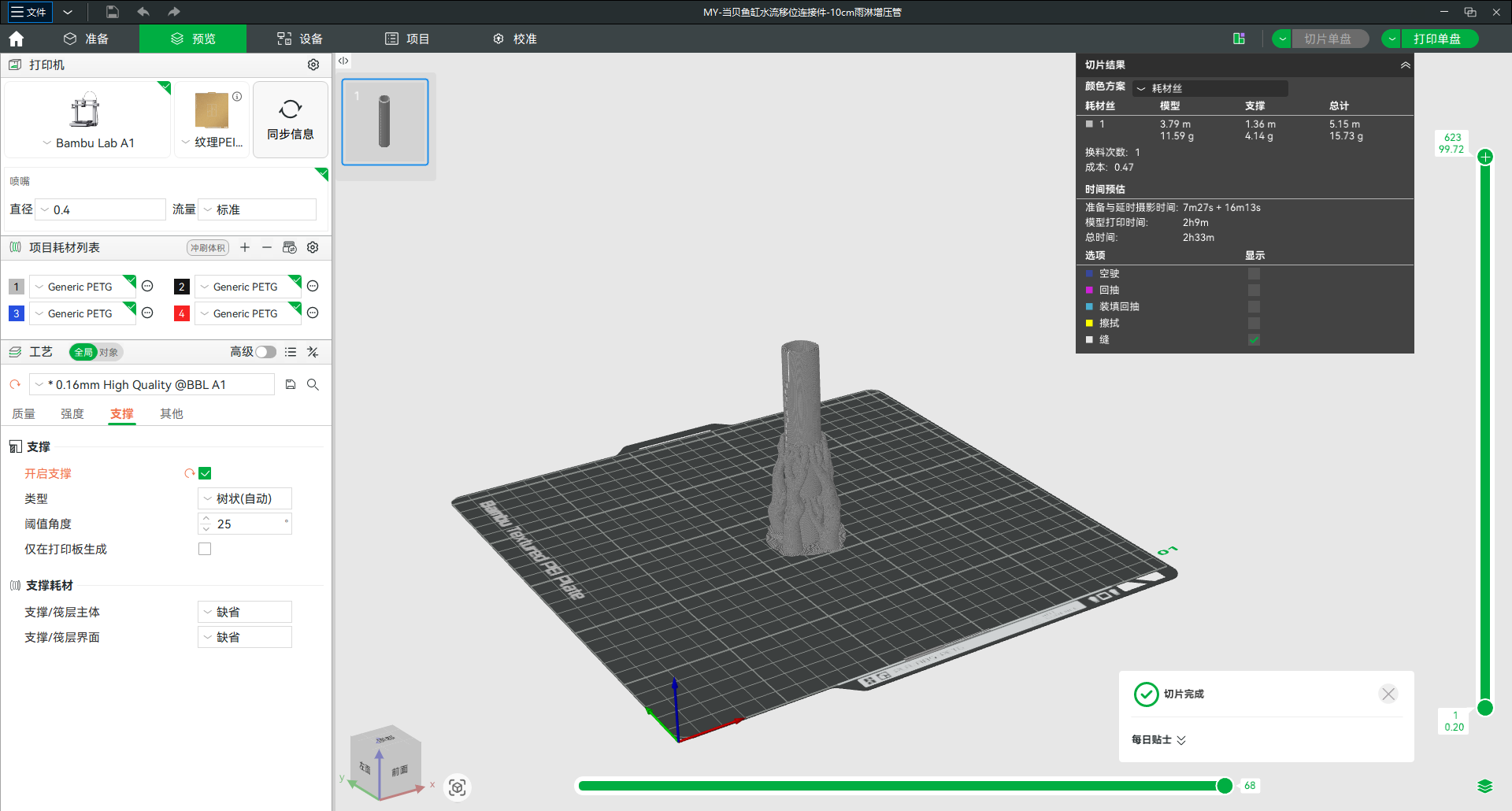Screen dimensions: 1512x811
Task: Open the Strength settings tab
Action: point(72,413)
